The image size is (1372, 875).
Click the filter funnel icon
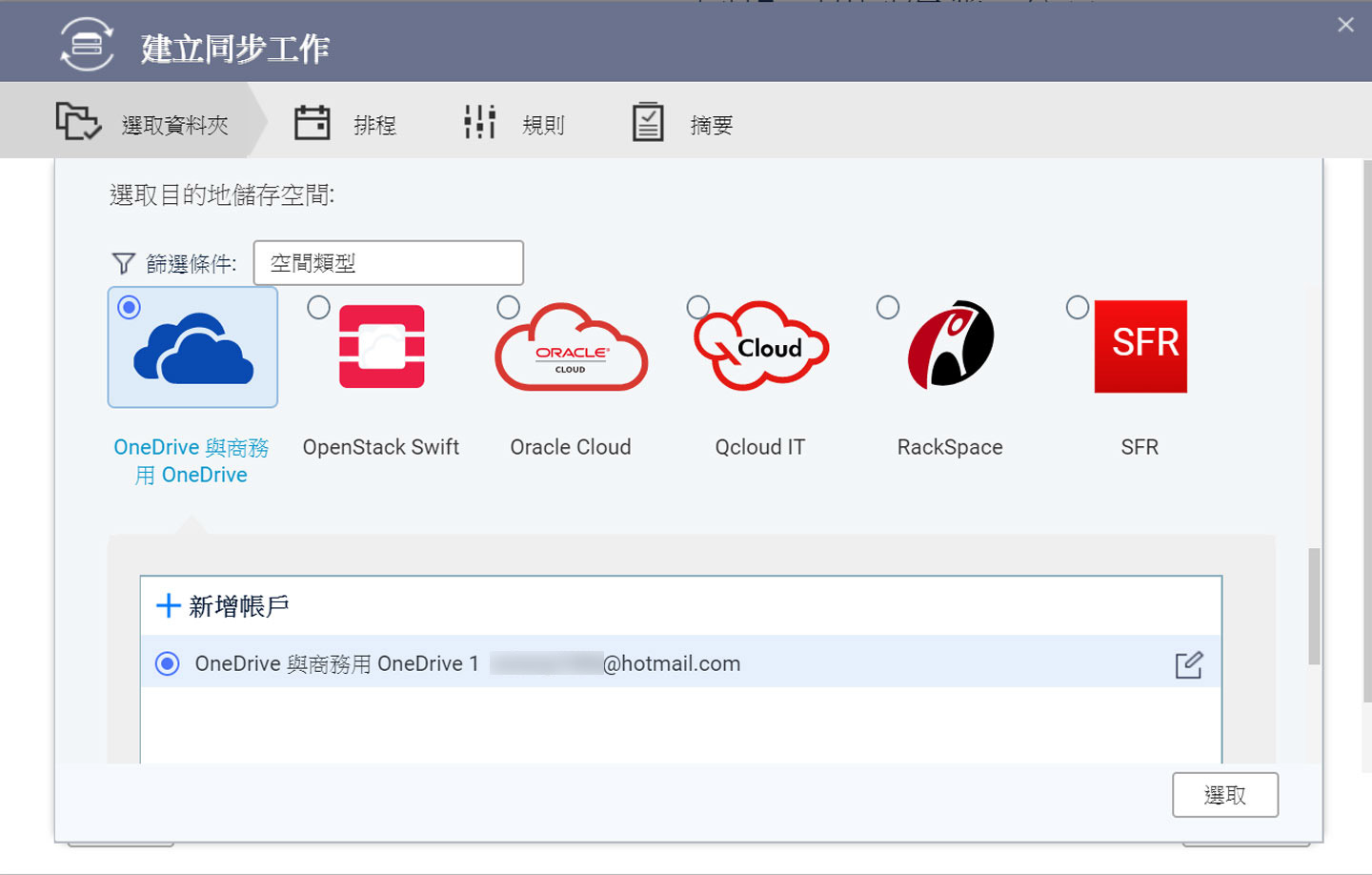point(124,263)
